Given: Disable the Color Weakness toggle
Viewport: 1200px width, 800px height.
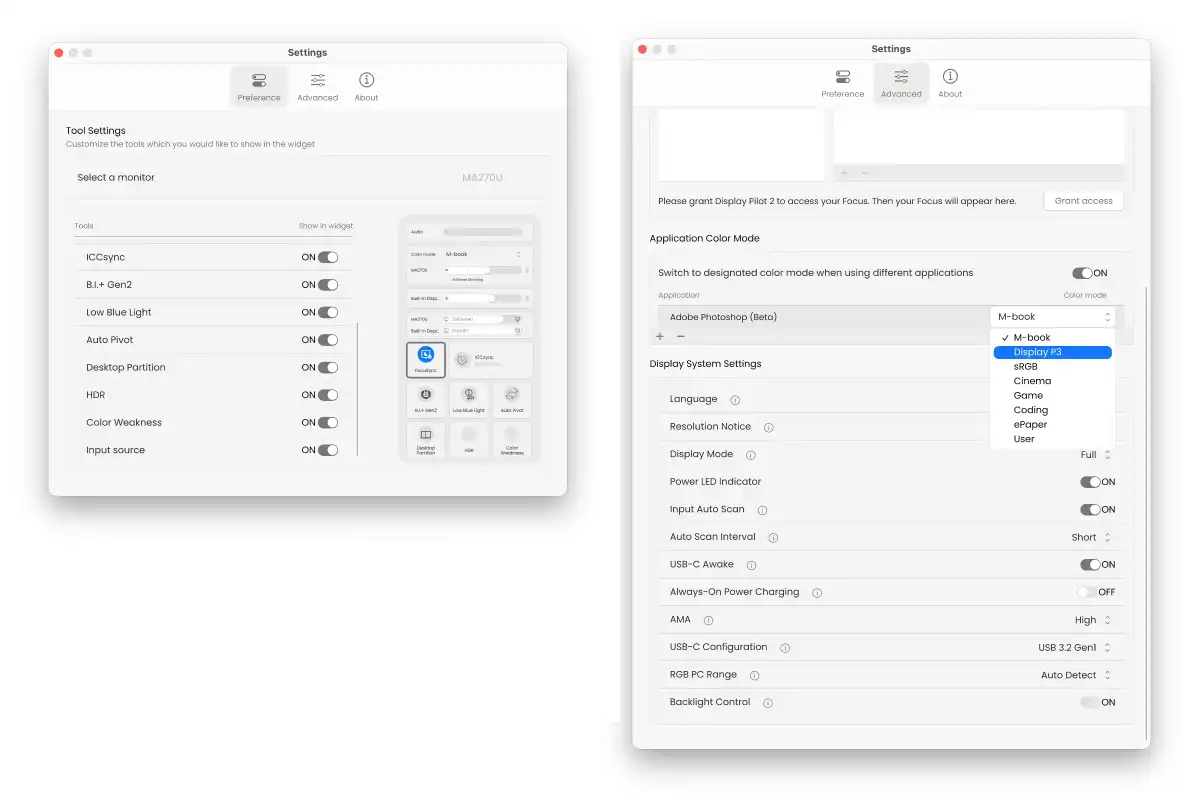Looking at the screenshot, I should click(327, 423).
